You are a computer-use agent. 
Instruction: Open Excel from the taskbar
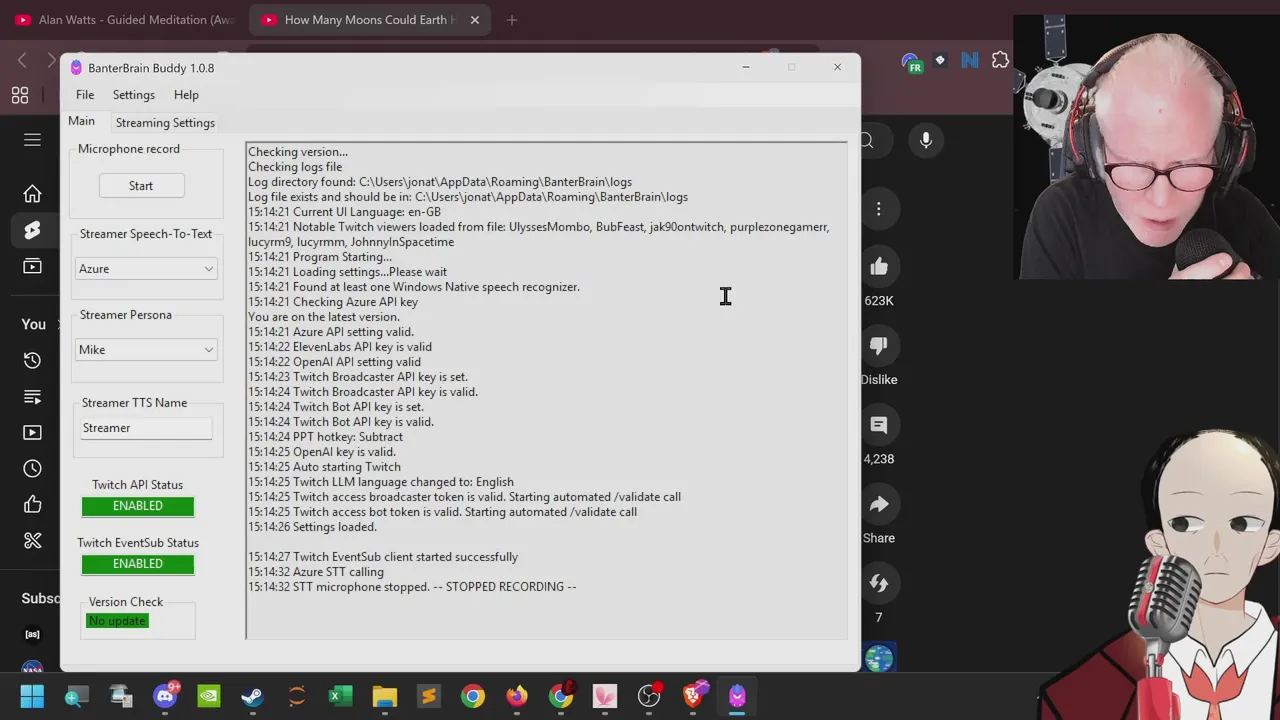[341, 696]
